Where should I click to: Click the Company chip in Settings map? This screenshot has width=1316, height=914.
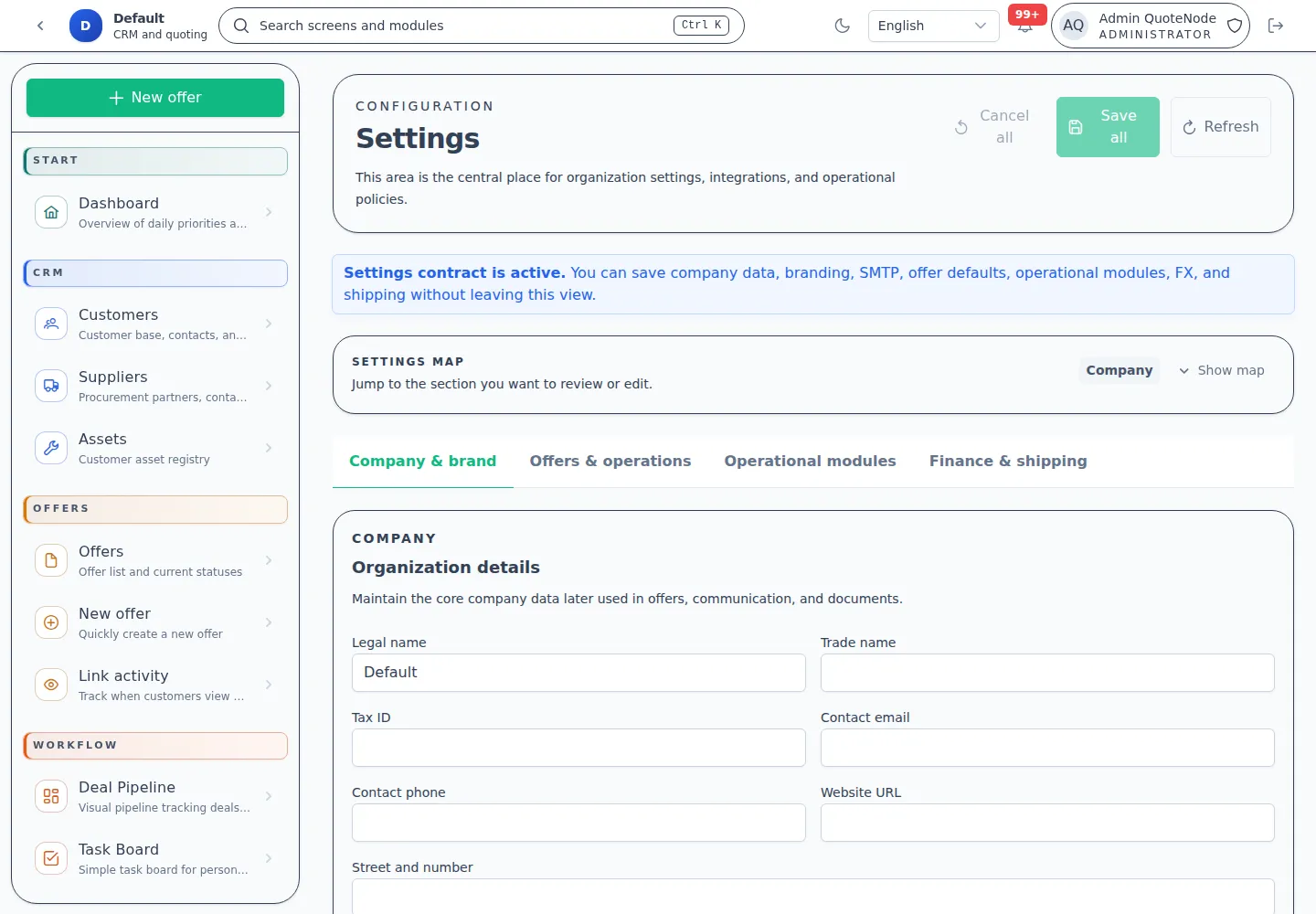click(1120, 370)
